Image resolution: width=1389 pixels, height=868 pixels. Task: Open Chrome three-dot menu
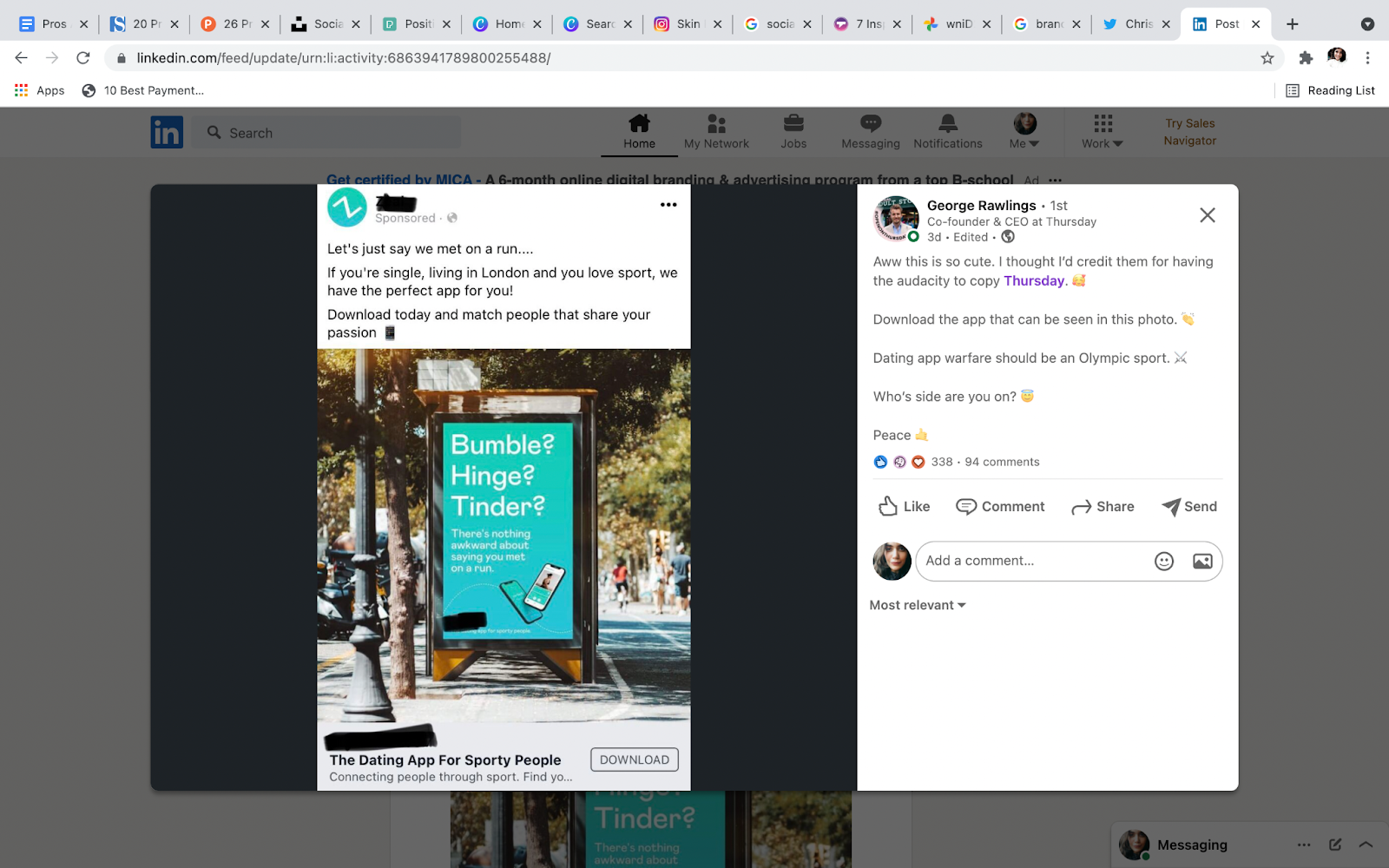[1367, 58]
